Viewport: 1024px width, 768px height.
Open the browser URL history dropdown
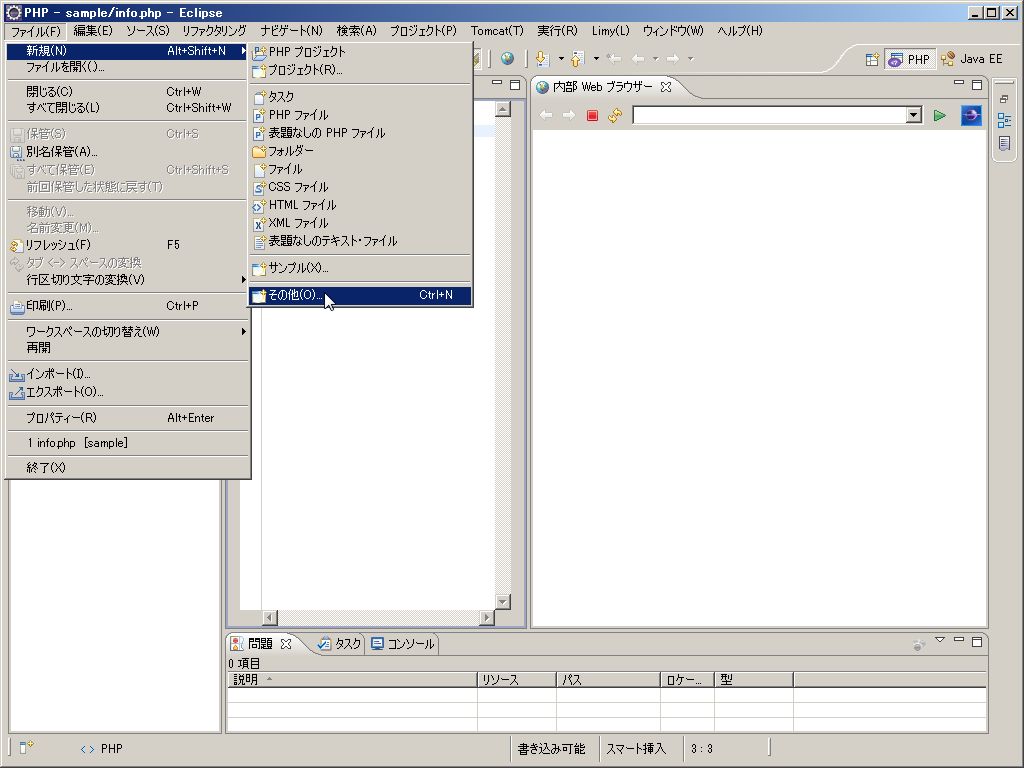(914, 116)
